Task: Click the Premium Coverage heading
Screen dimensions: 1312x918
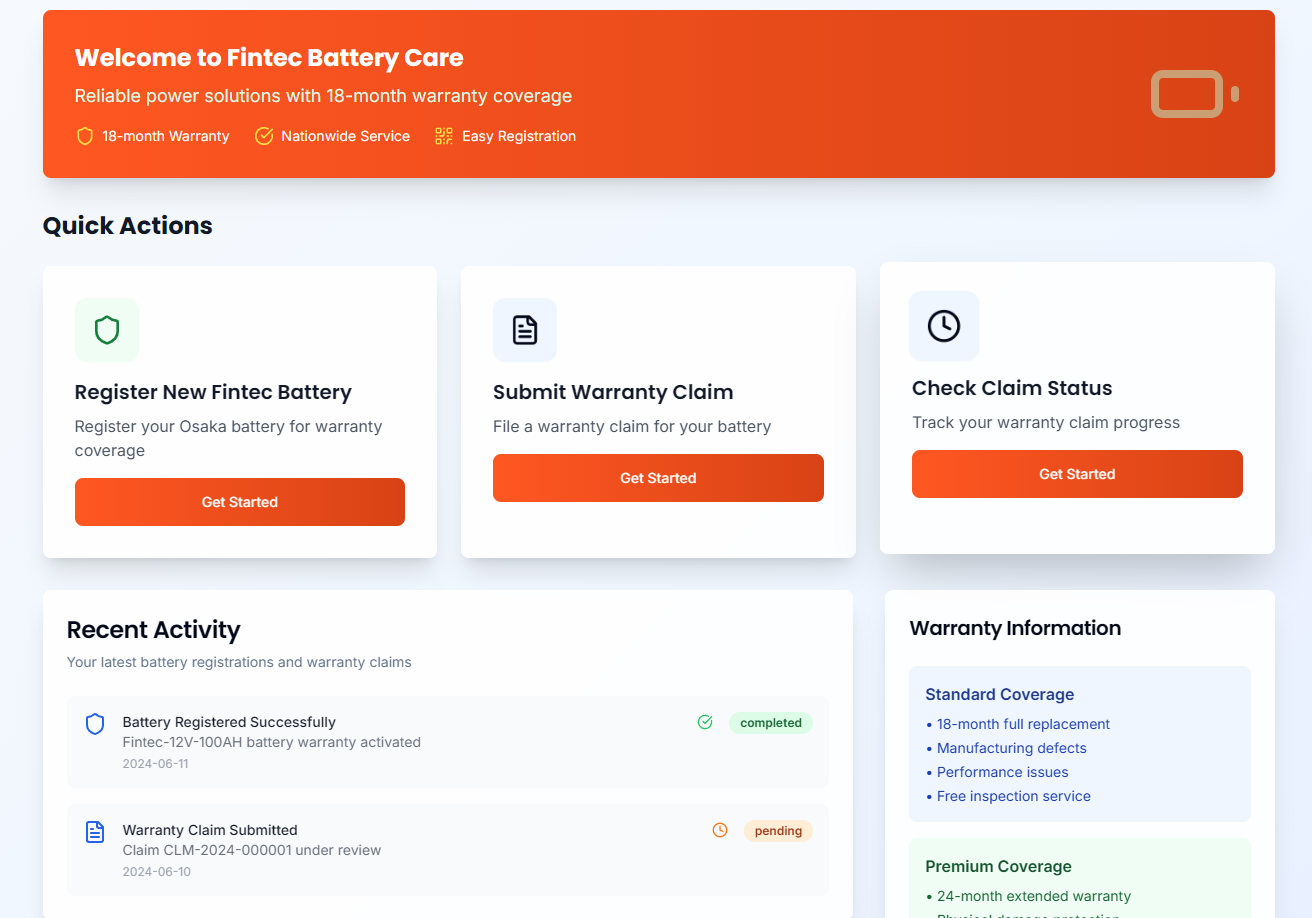Action: pos(998,866)
